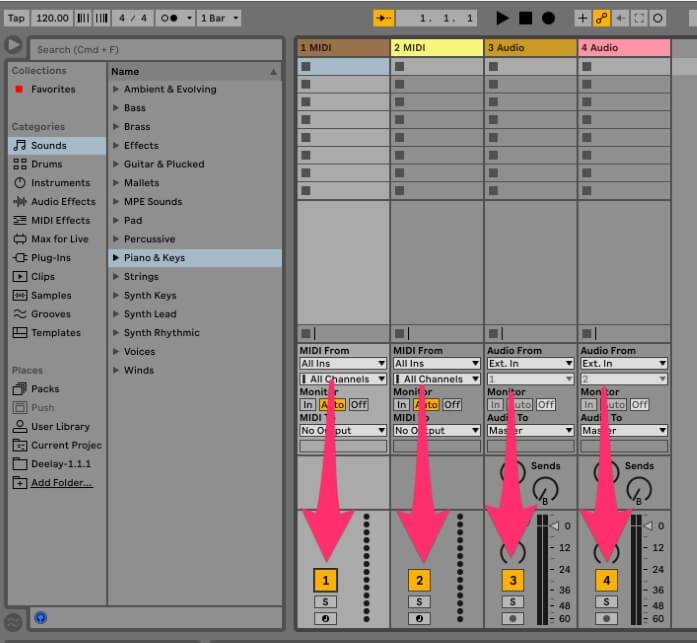Toggle the Follow playback arrow button
The height and width of the screenshot is (643, 697).
[383, 18]
